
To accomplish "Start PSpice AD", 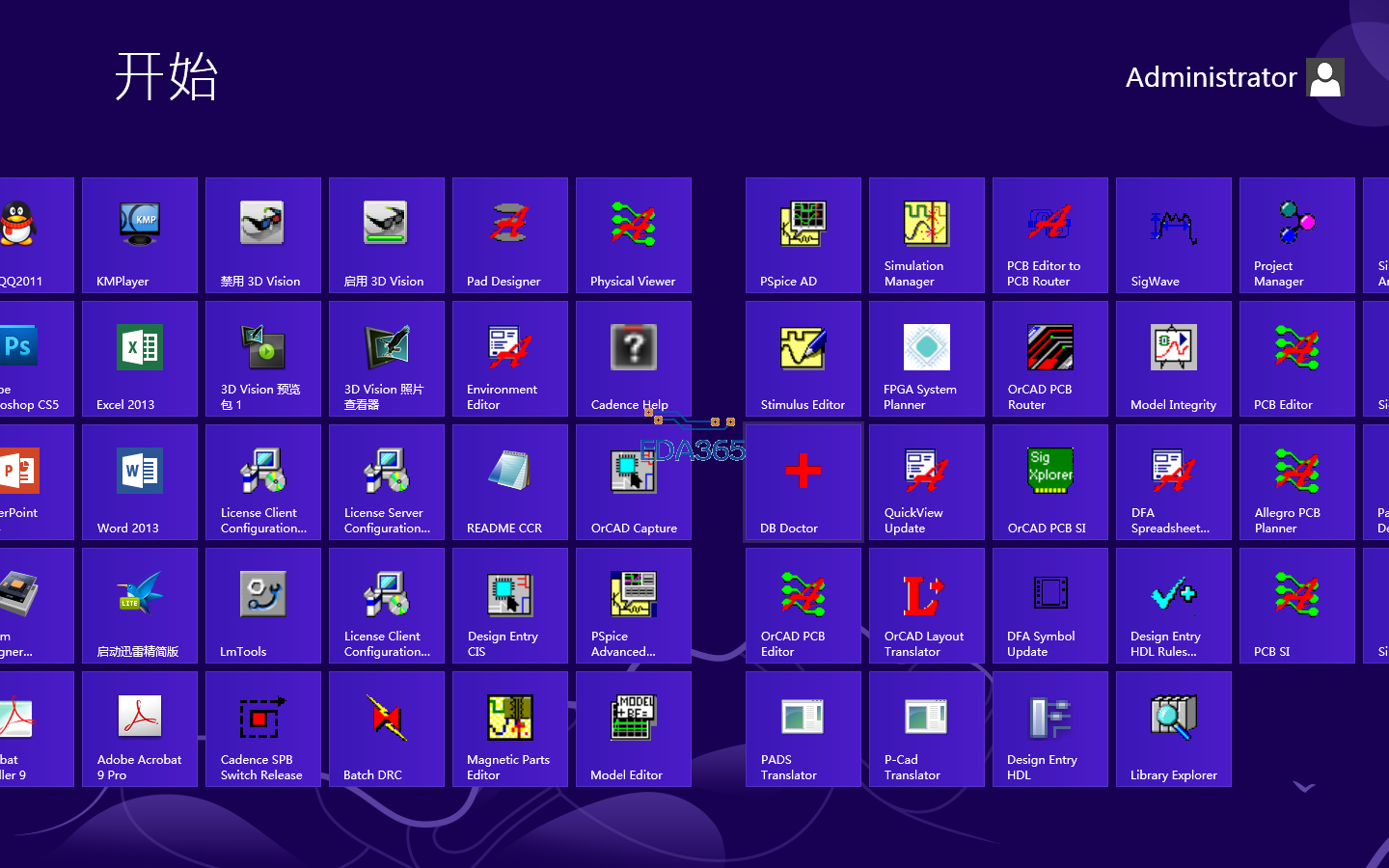I will point(803,235).
